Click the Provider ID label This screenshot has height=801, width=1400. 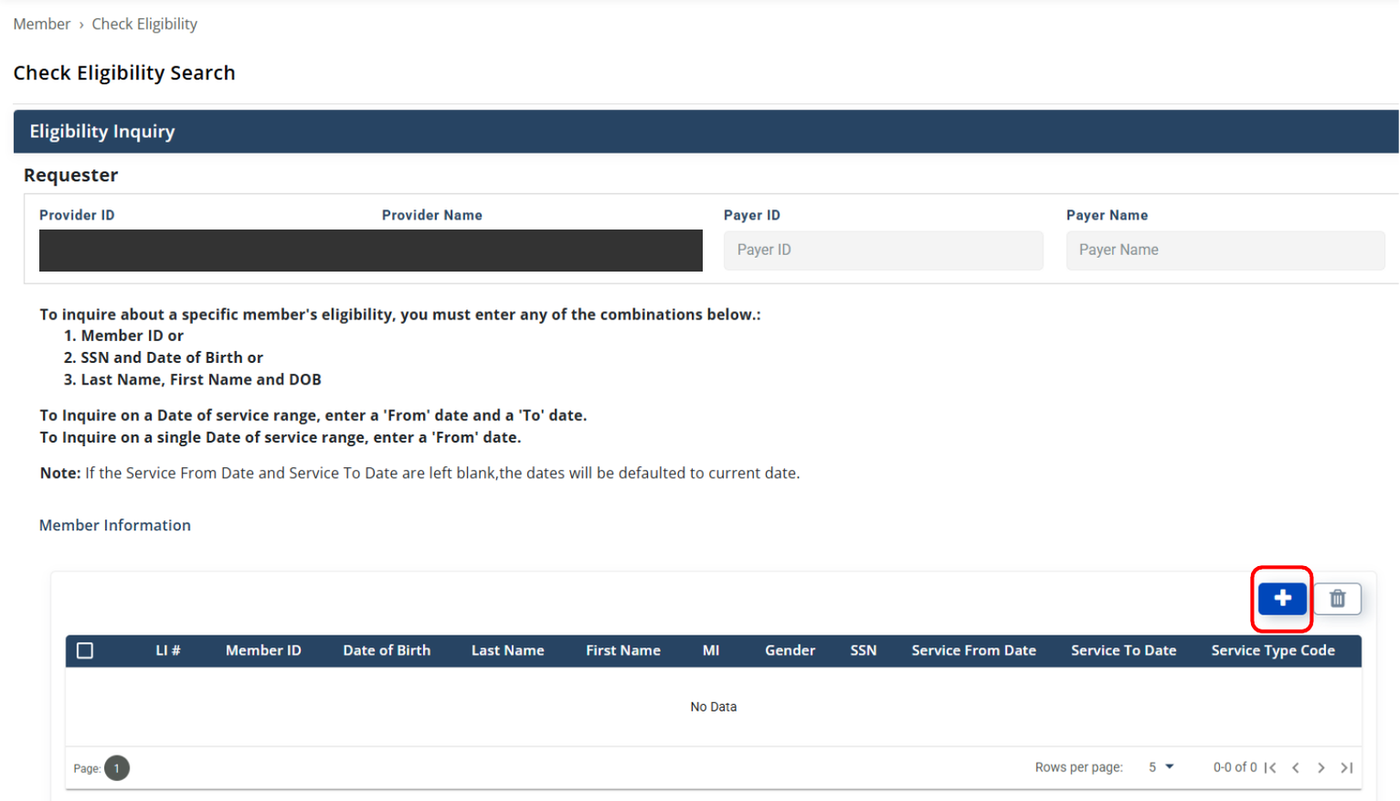(x=77, y=215)
